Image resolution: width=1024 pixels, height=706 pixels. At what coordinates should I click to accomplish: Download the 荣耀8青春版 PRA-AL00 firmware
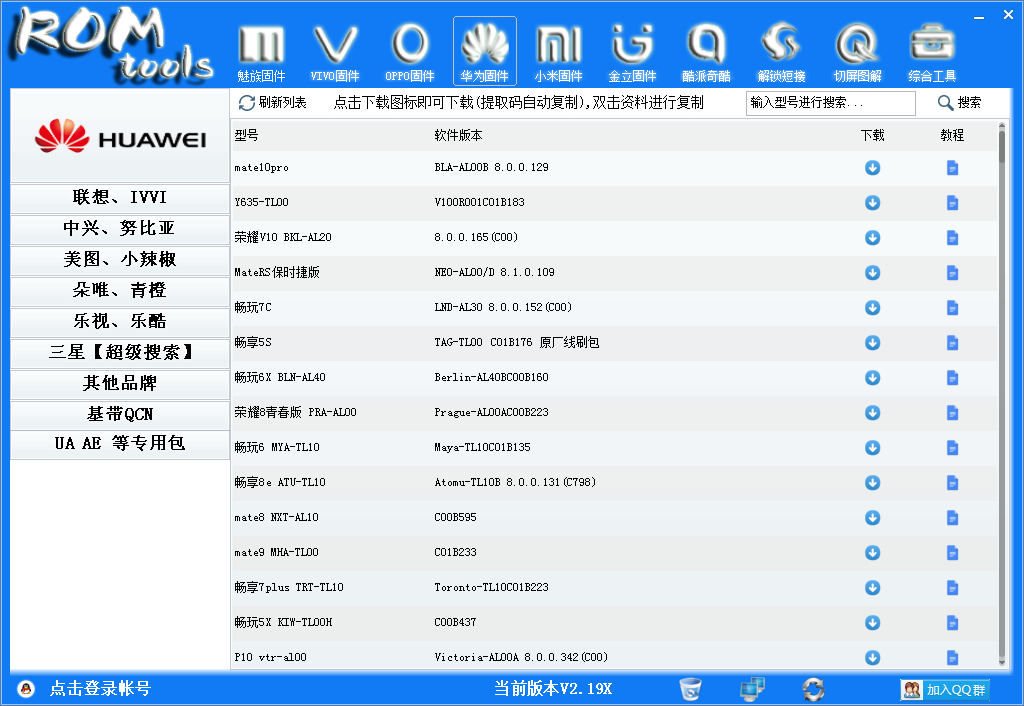872,413
